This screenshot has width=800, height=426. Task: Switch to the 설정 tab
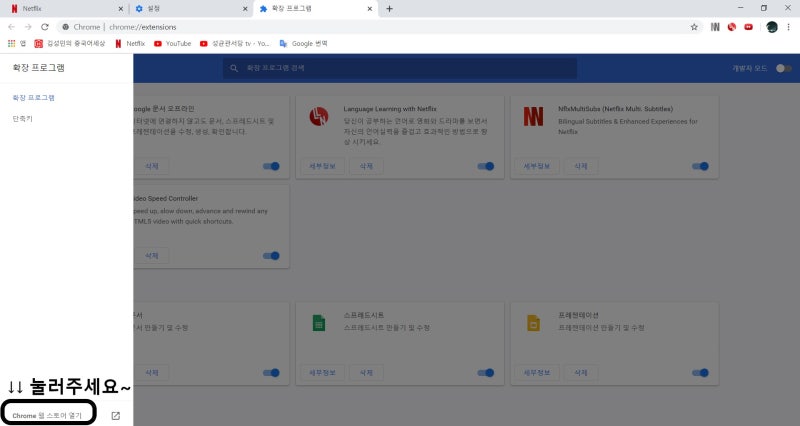pyautogui.click(x=189, y=9)
